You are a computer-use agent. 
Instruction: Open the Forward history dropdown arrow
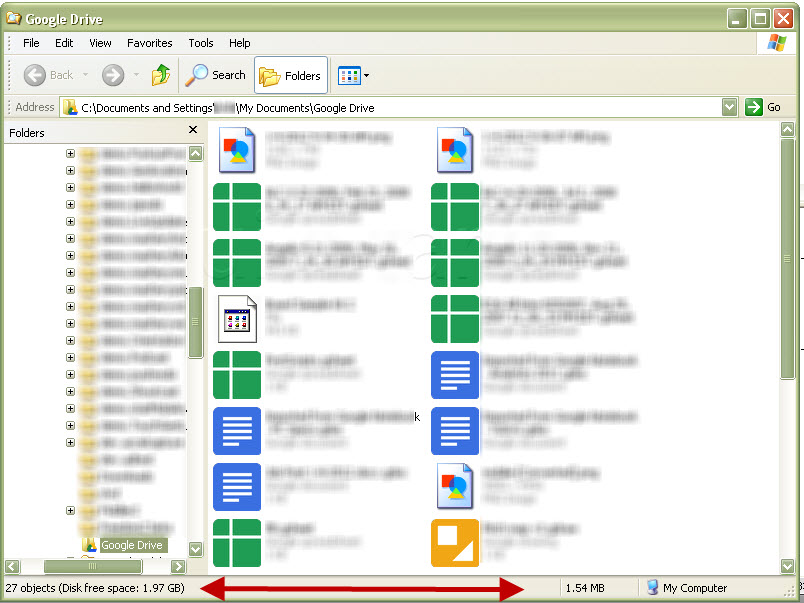pos(136,75)
